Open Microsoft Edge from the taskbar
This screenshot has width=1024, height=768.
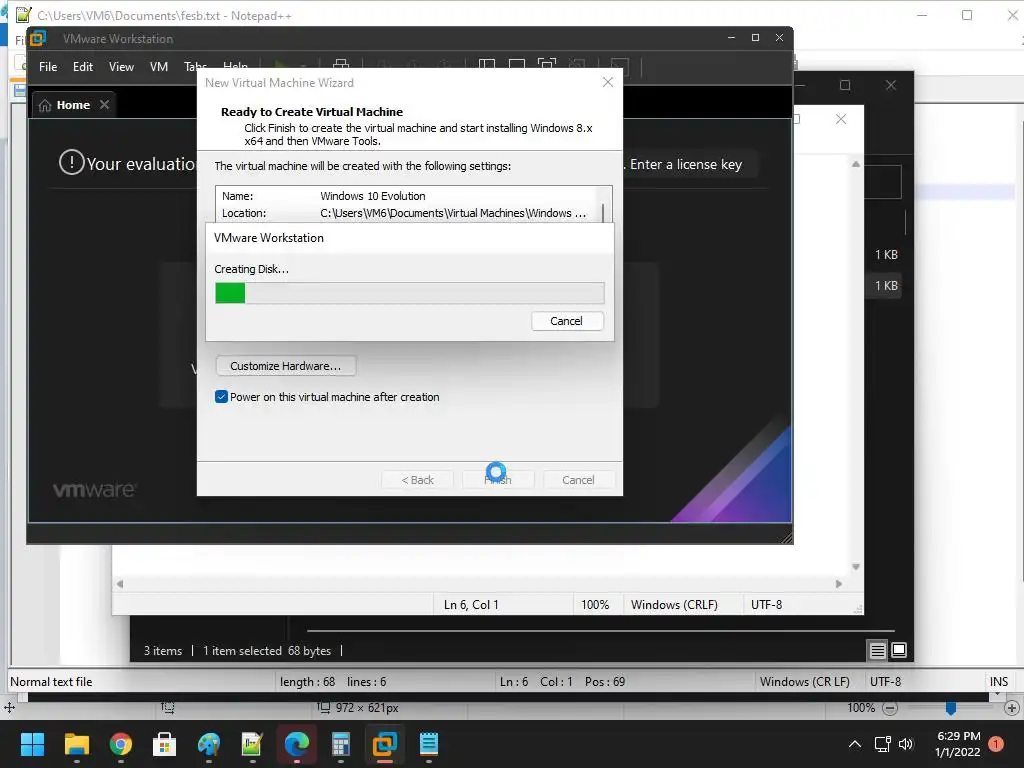[x=296, y=744]
